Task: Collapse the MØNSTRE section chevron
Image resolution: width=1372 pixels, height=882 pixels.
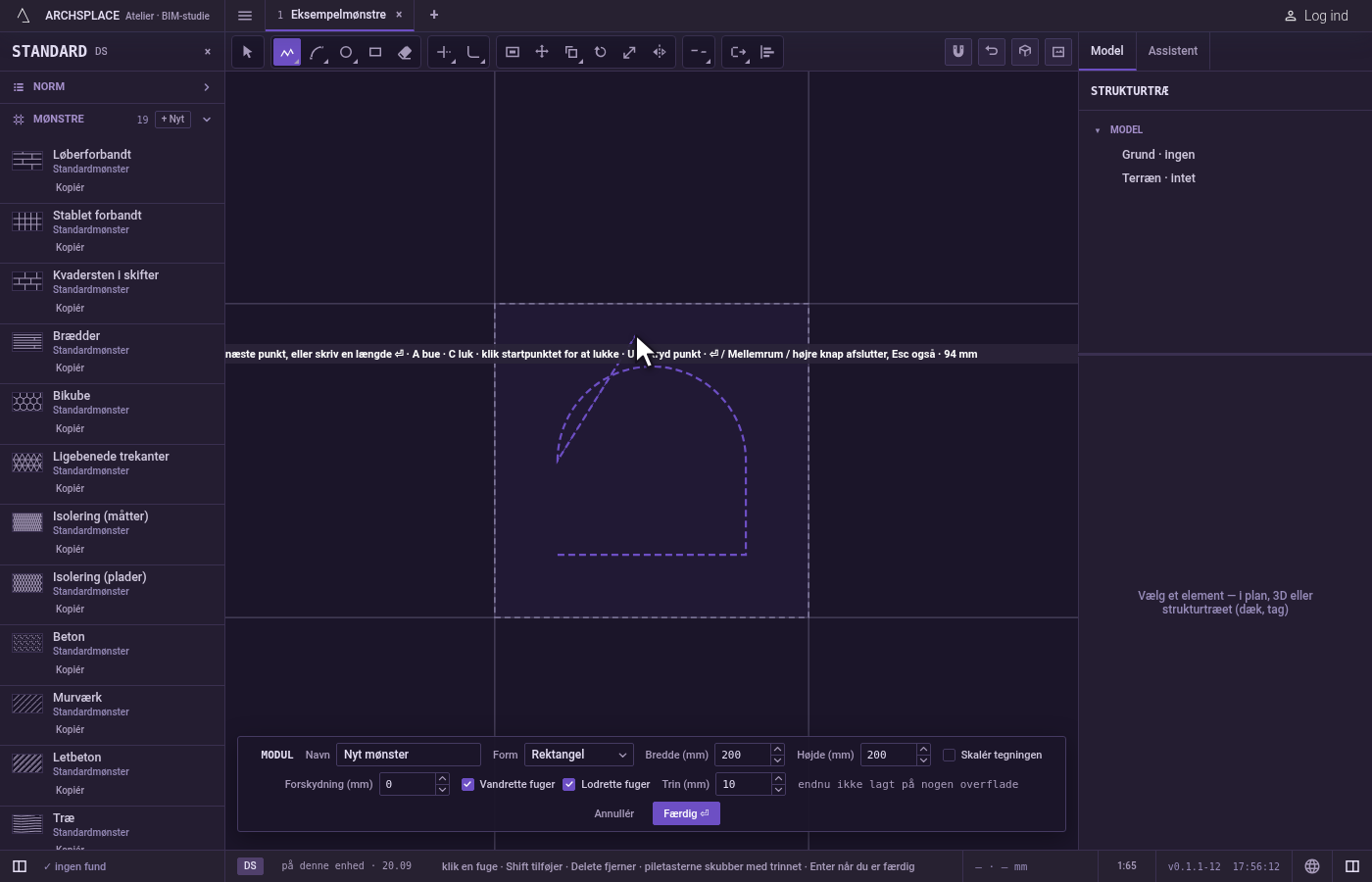Action: (207, 120)
